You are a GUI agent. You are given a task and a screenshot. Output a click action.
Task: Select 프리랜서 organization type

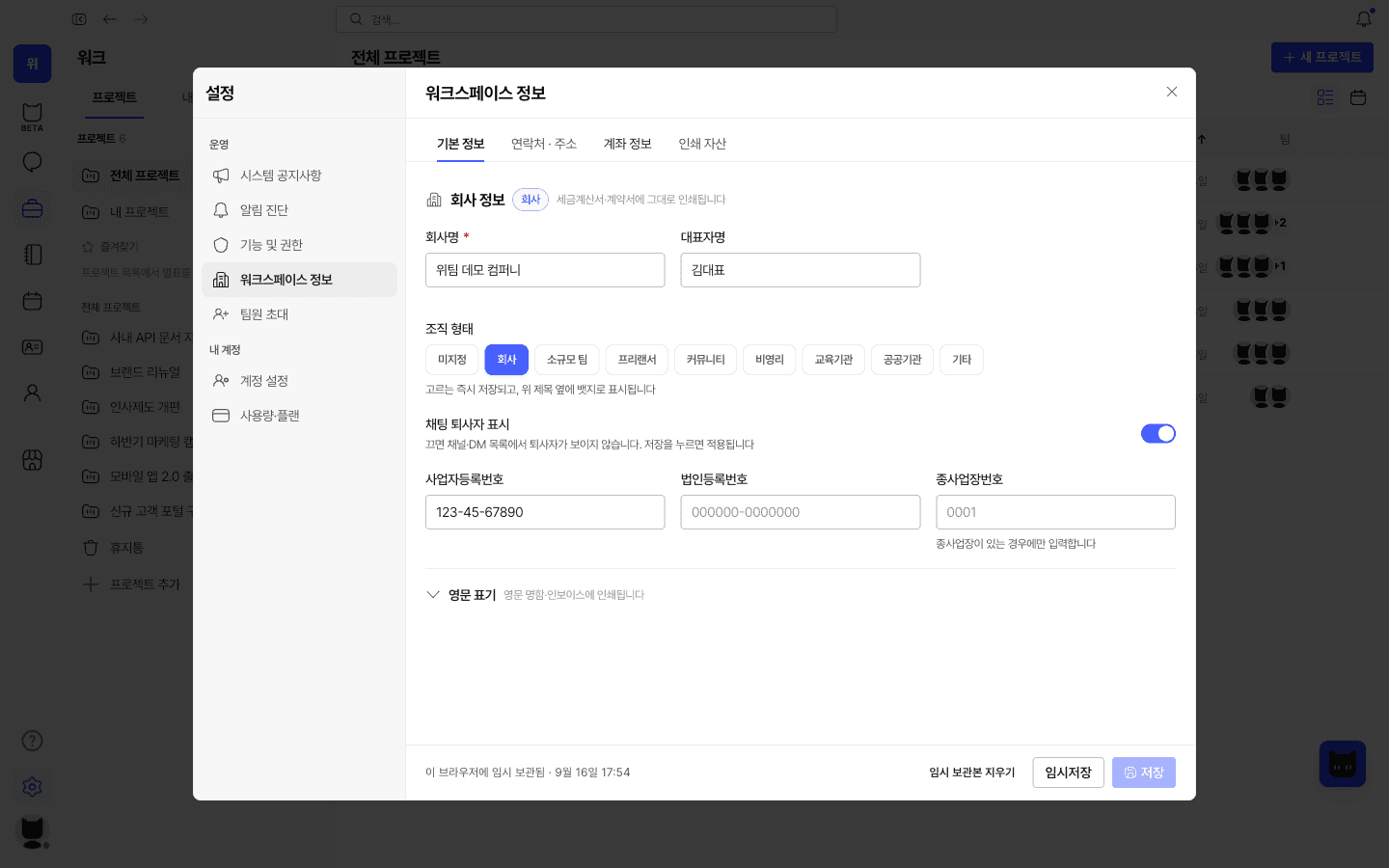(x=638, y=360)
